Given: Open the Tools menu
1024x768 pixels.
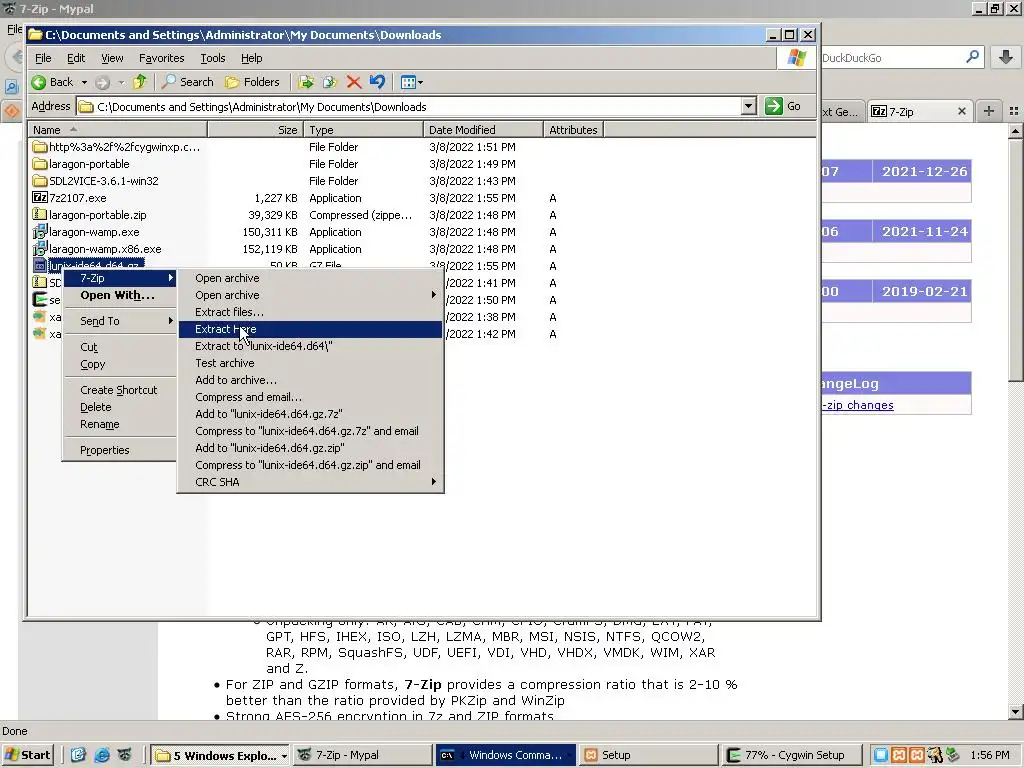Looking at the screenshot, I should tap(212, 58).
